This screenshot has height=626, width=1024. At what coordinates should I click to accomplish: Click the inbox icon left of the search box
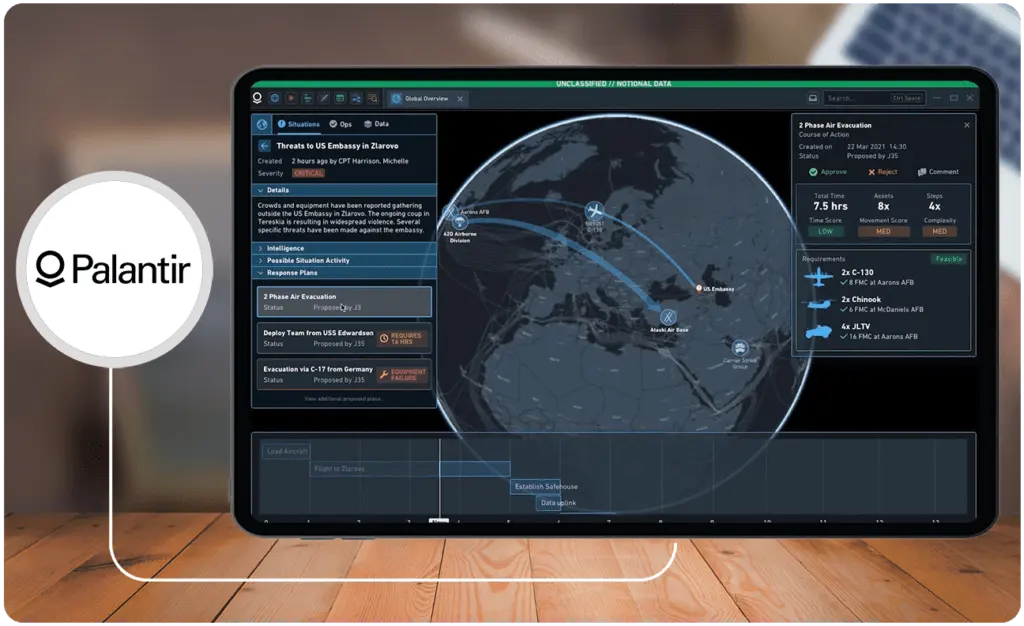(x=813, y=98)
